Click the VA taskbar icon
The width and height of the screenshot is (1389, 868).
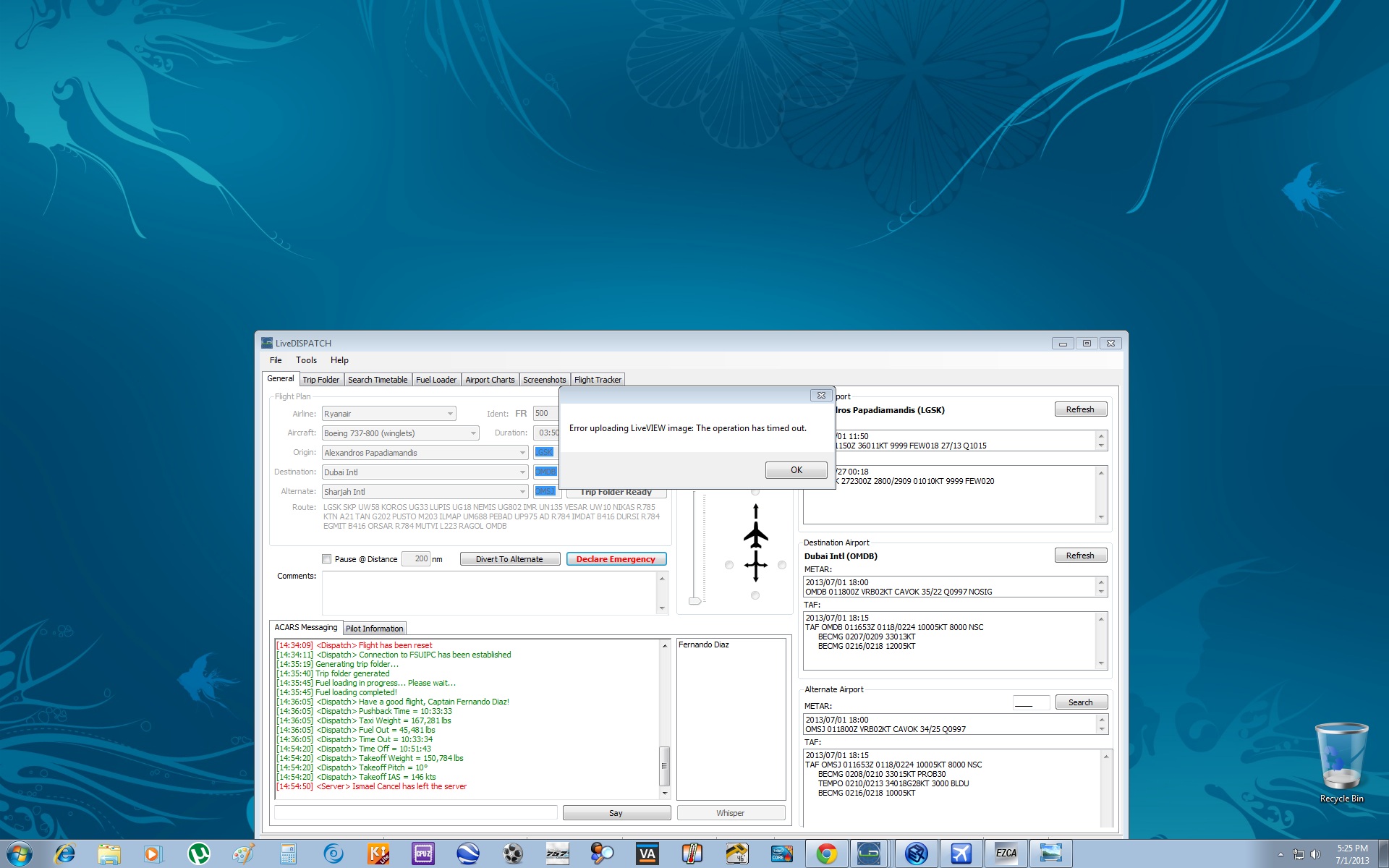coord(647,854)
